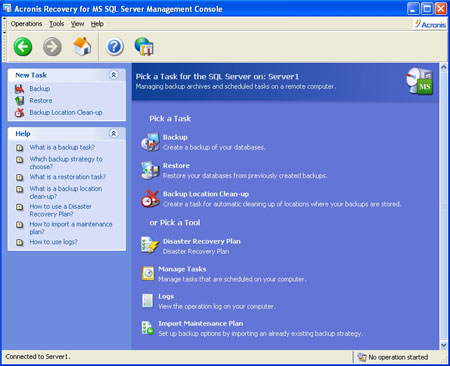Open the View menu
450x366 pixels.
[x=77, y=24]
